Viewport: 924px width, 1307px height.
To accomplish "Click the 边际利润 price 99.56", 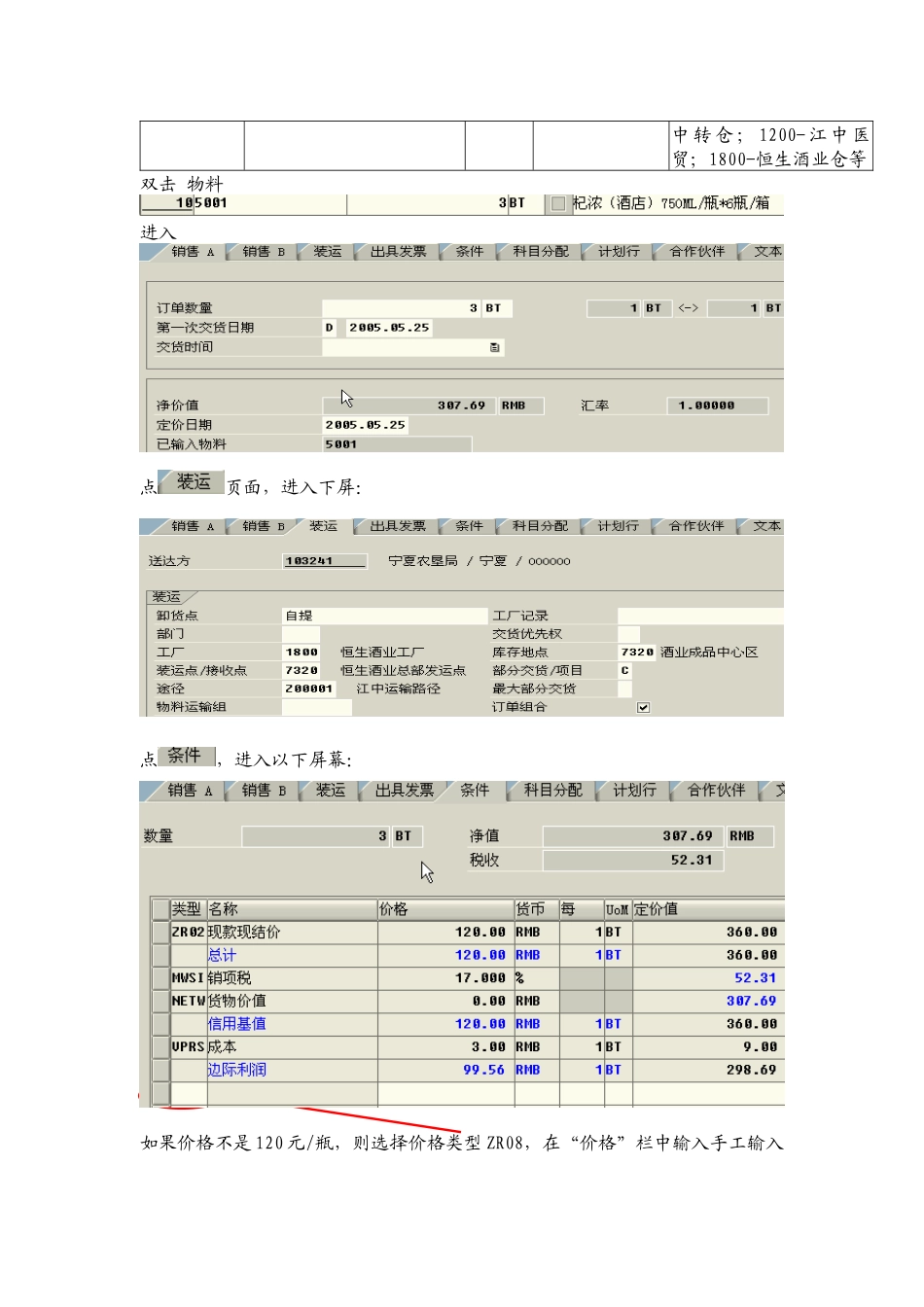I will [444, 1070].
